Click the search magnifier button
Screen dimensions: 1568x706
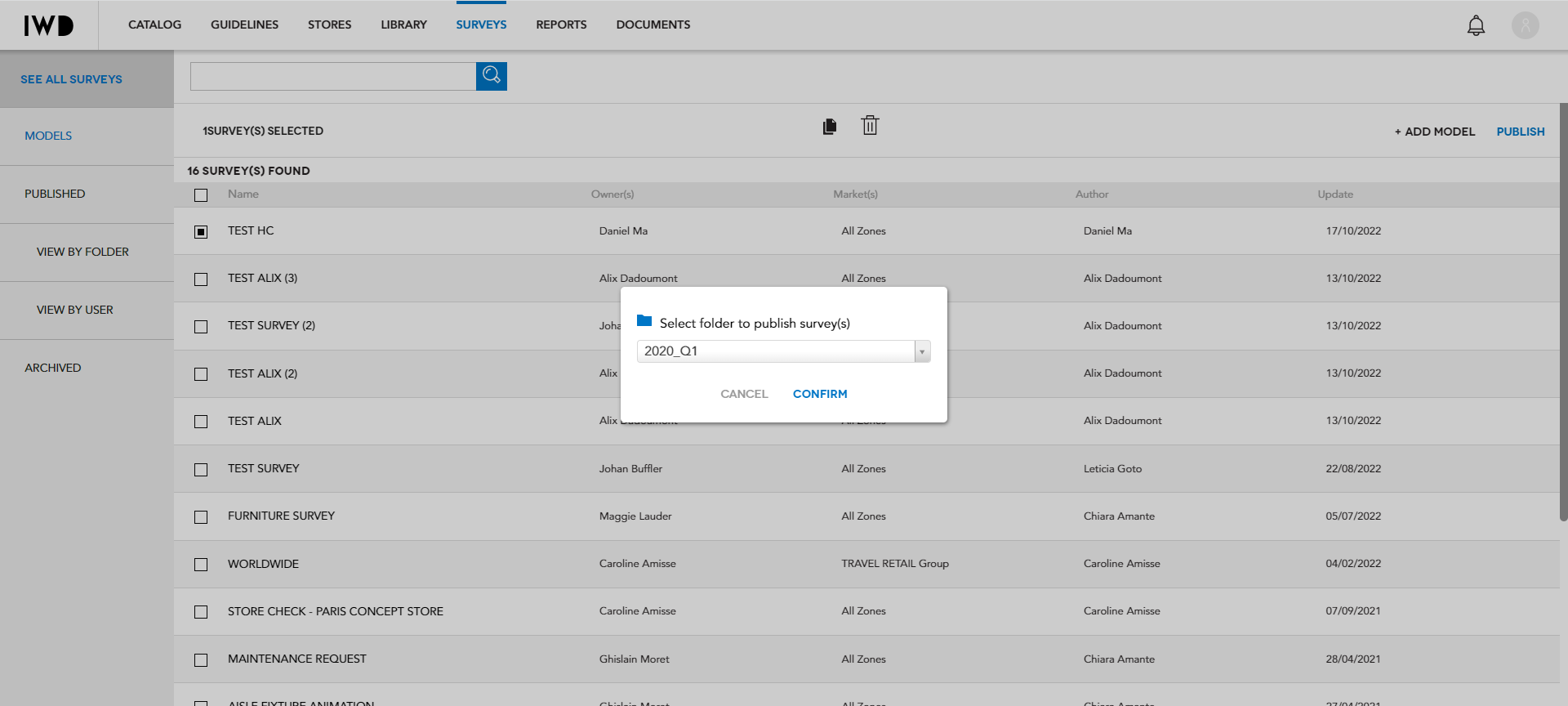click(492, 76)
